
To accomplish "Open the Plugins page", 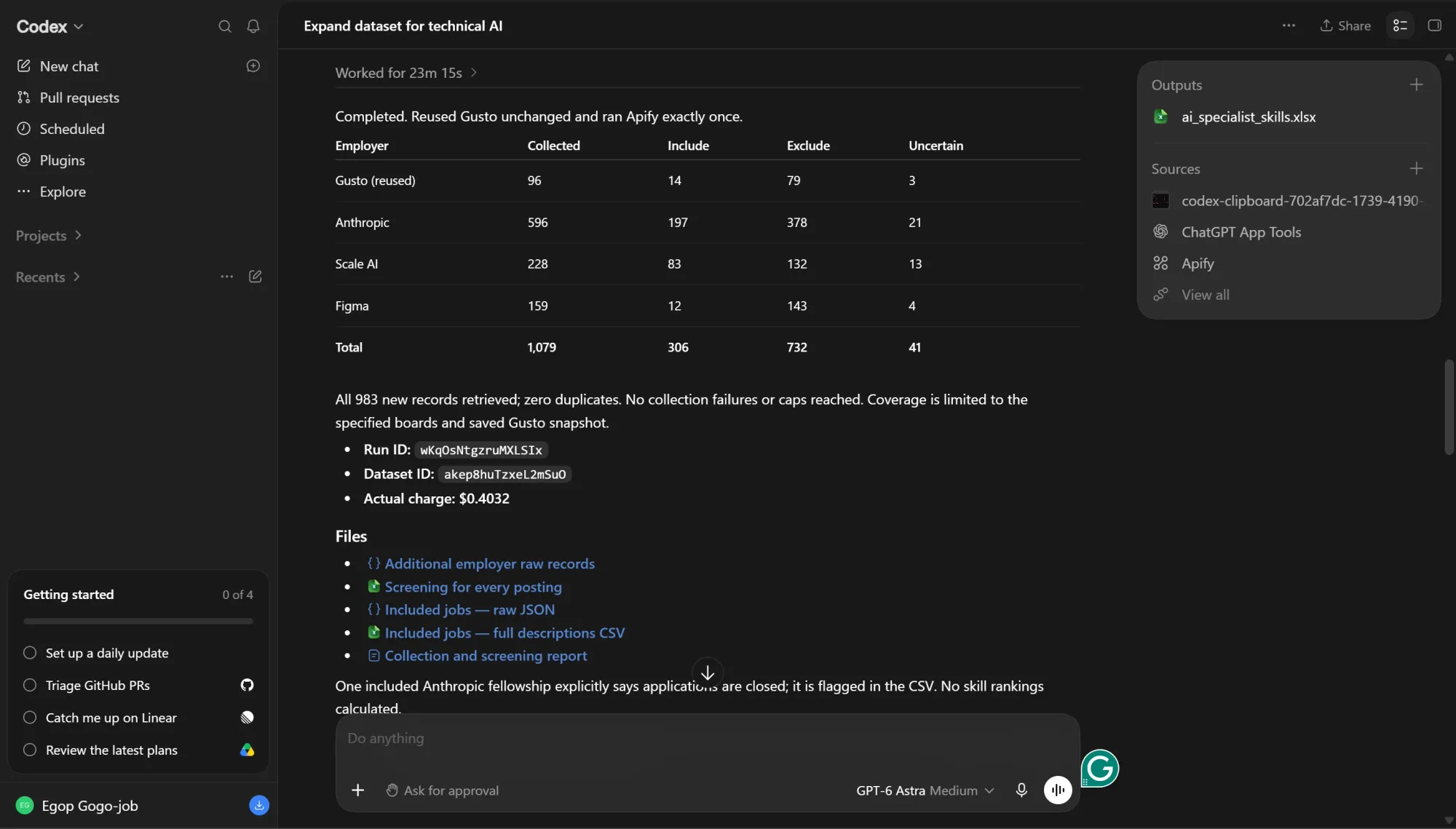I will pyautogui.click(x=62, y=160).
